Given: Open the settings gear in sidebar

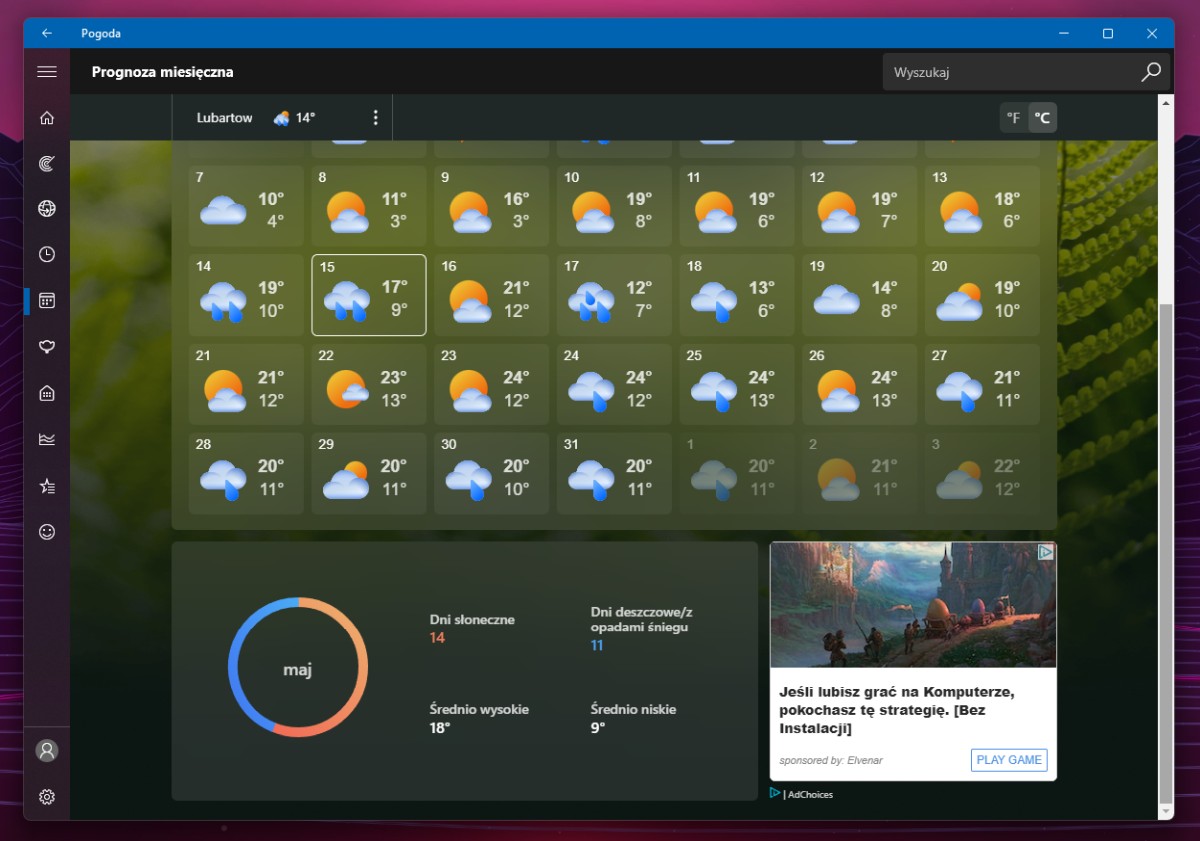Looking at the screenshot, I should pyautogui.click(x=47, y=797).
